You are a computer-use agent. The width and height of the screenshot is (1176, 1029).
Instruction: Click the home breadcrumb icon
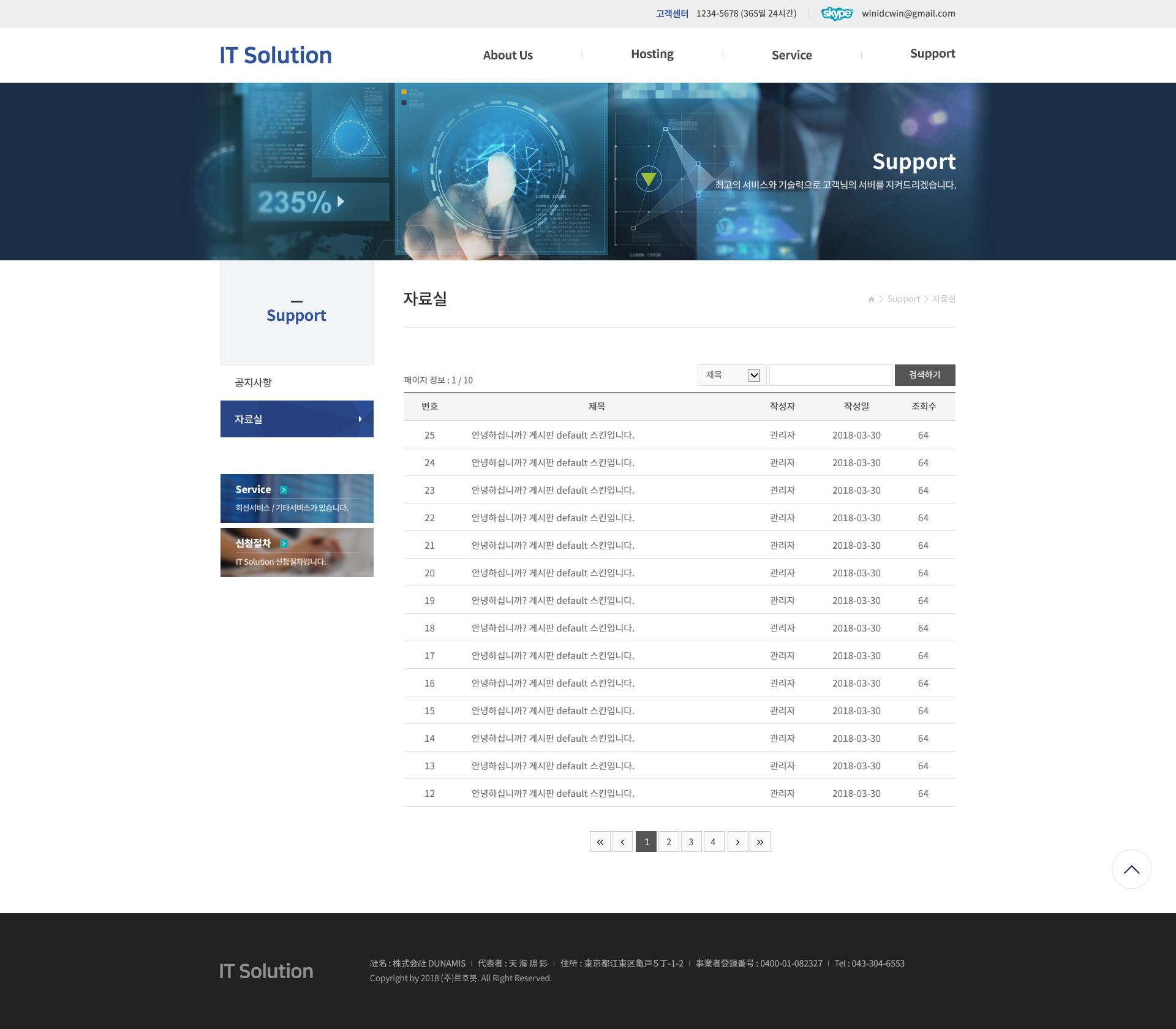coord(871,300)
